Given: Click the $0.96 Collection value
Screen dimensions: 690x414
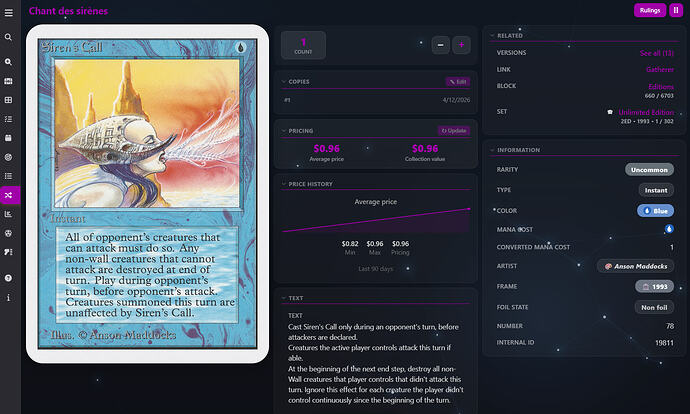Looking at the screenshot, I should 425,149.
